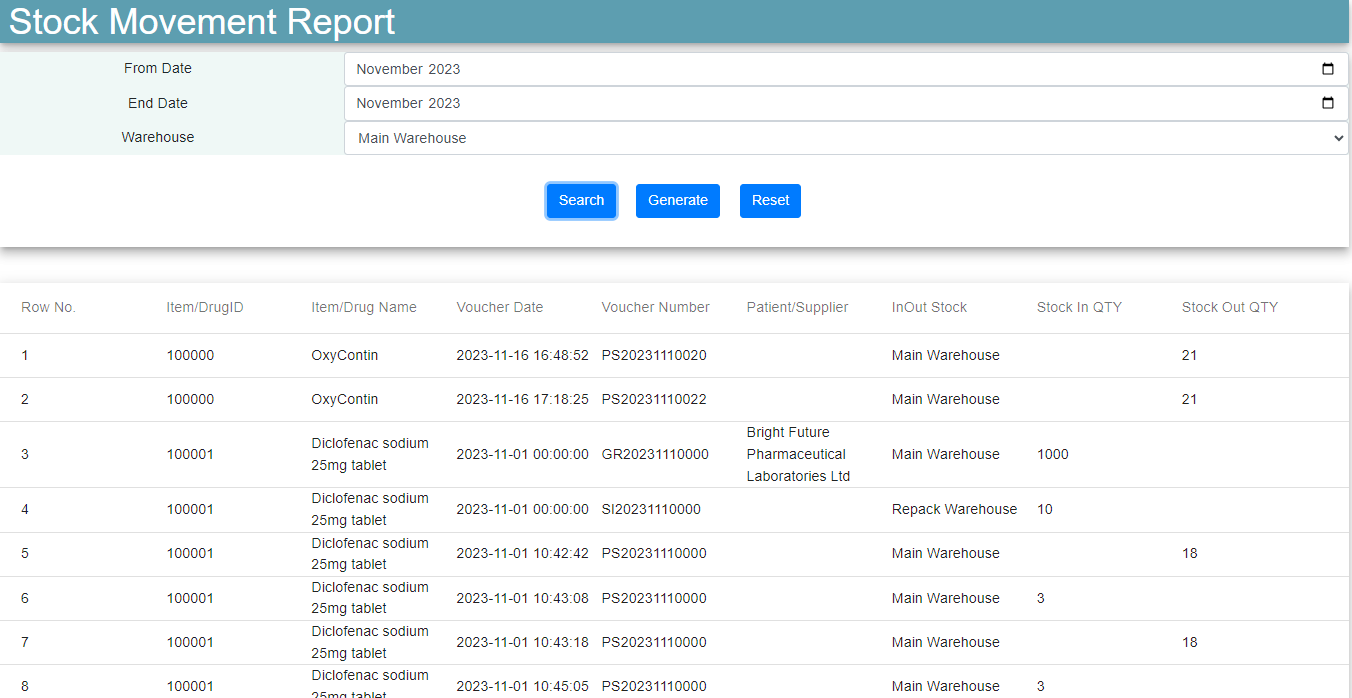
Task: Click the Search button
Action: click(x=581, y=200)
